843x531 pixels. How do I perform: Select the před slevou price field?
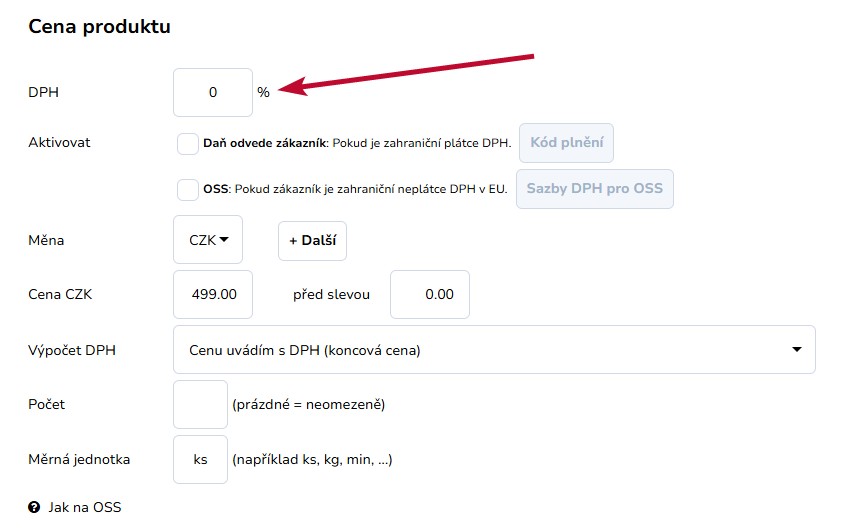point(430,295)
